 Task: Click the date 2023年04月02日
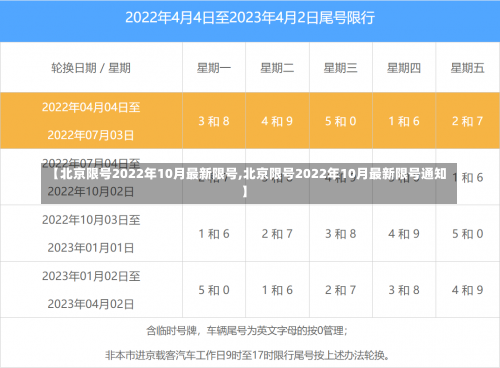[91, 304]
